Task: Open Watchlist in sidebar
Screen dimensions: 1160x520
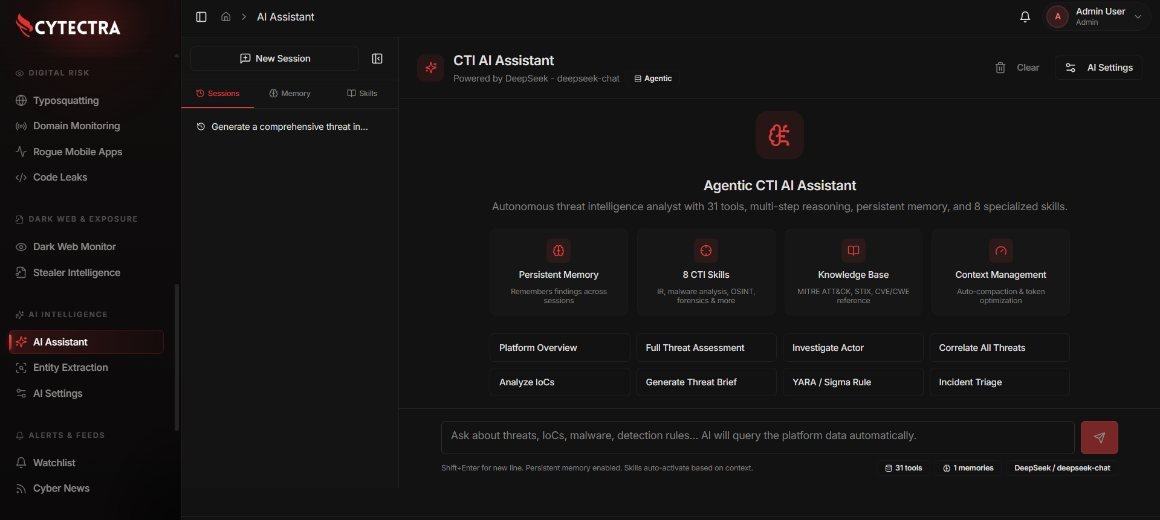Action: [x=86, y=463]
